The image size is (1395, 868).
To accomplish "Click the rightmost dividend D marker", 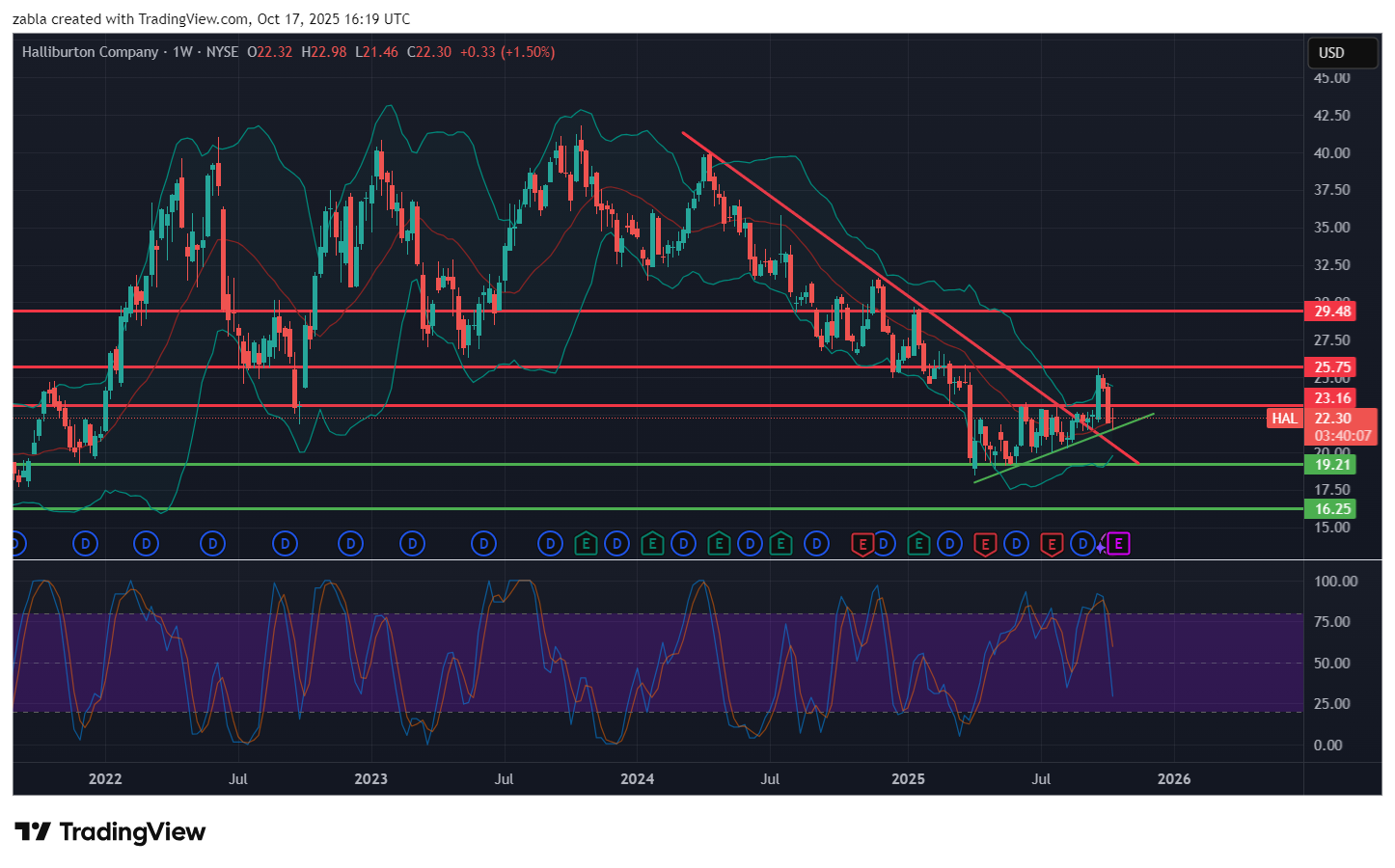I will coord(1082,544).
